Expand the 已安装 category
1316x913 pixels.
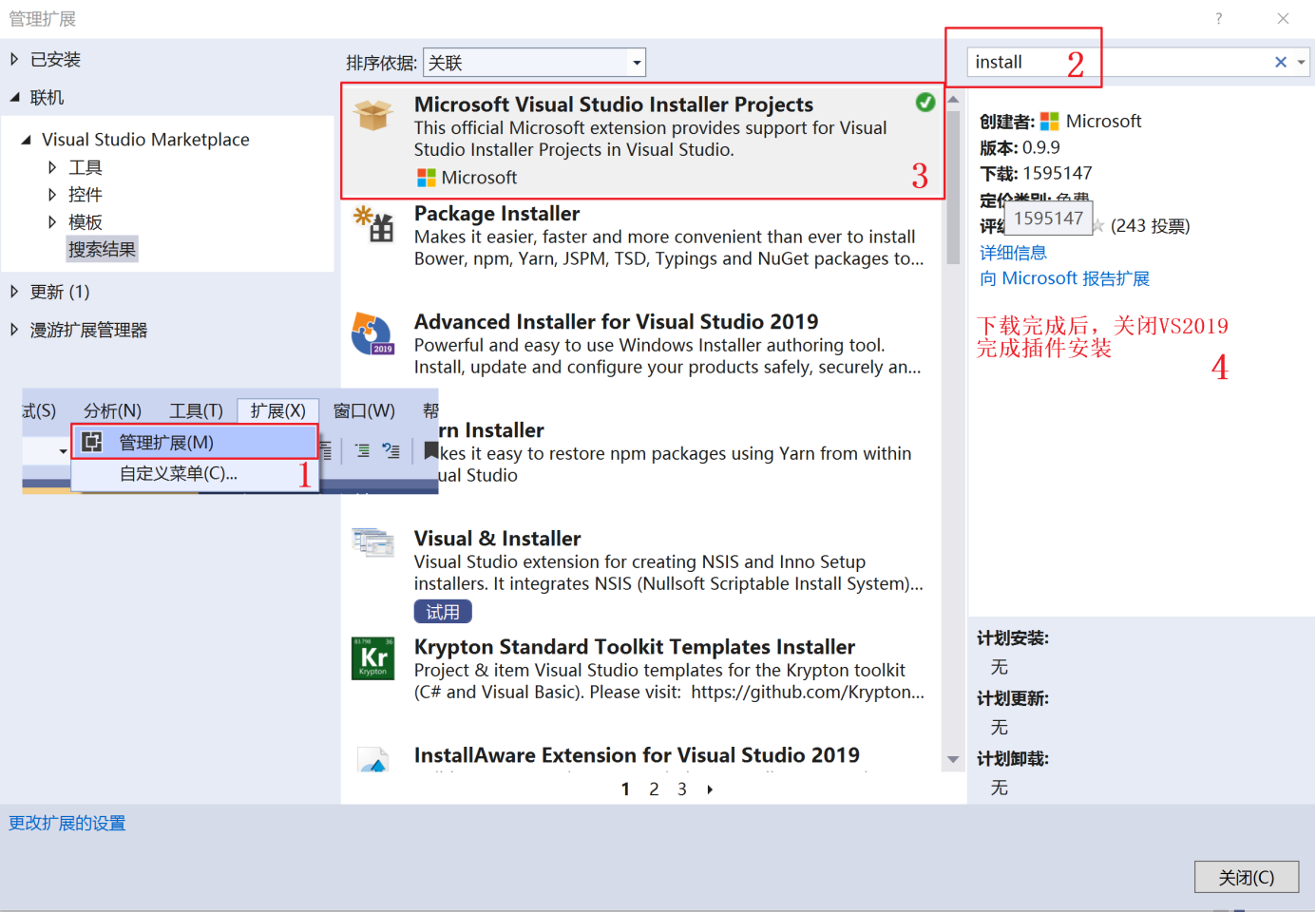pos(14,59)
